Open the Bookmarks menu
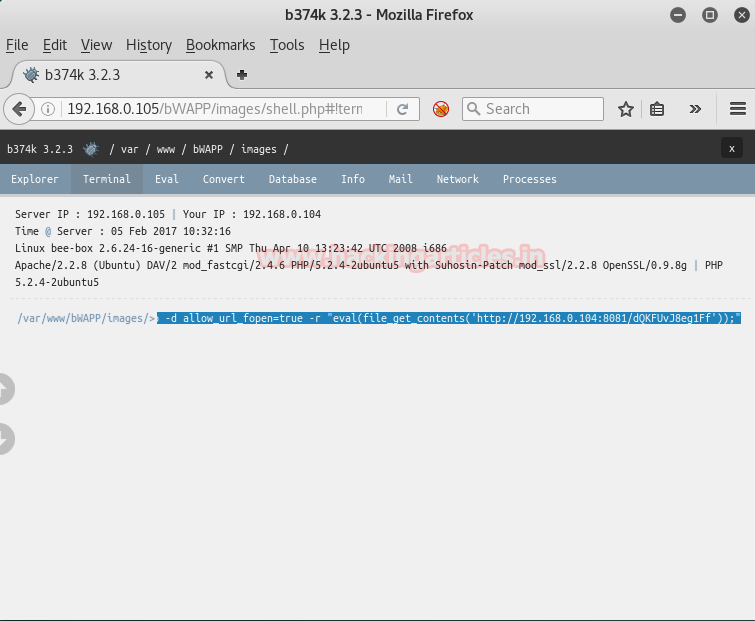The width and height of the screenshot is (755, 621). pyautogui.click(x=221, y=45)
